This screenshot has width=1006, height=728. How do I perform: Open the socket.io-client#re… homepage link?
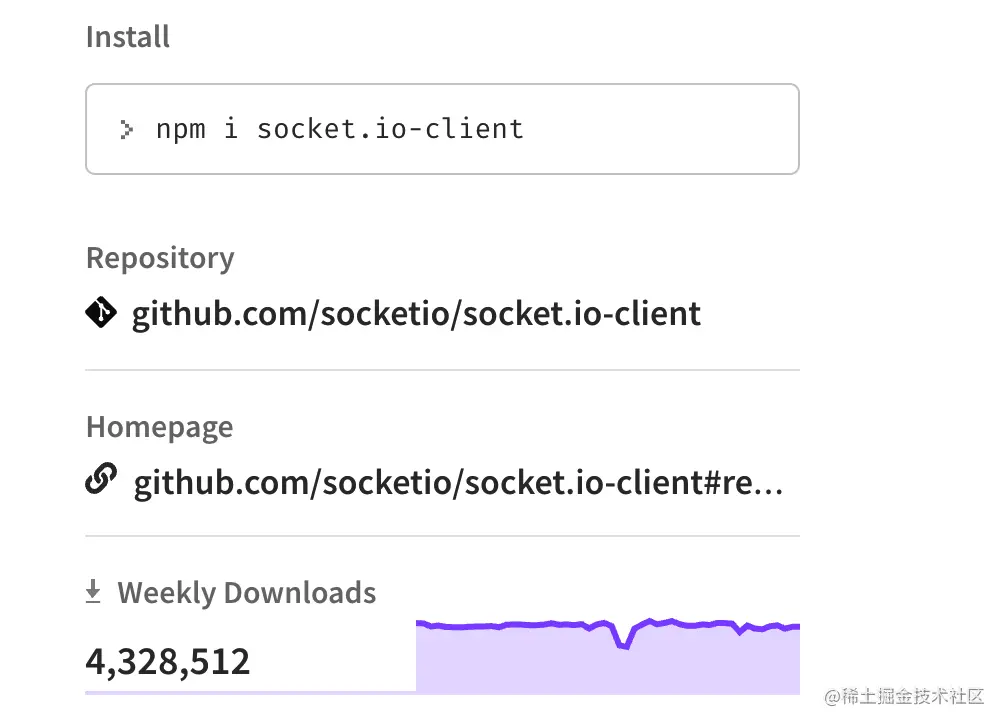(x=458, y=484)
